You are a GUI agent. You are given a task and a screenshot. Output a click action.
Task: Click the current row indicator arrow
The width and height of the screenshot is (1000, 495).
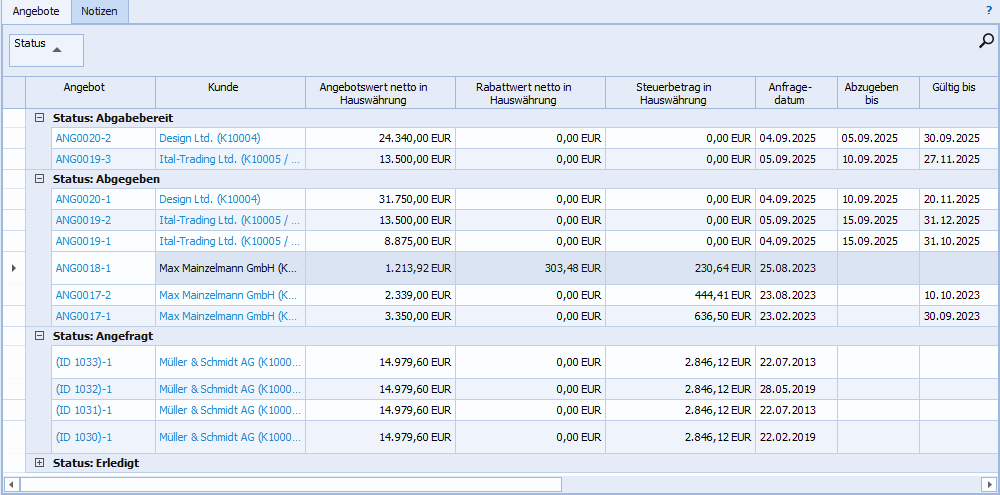point(12,268)
